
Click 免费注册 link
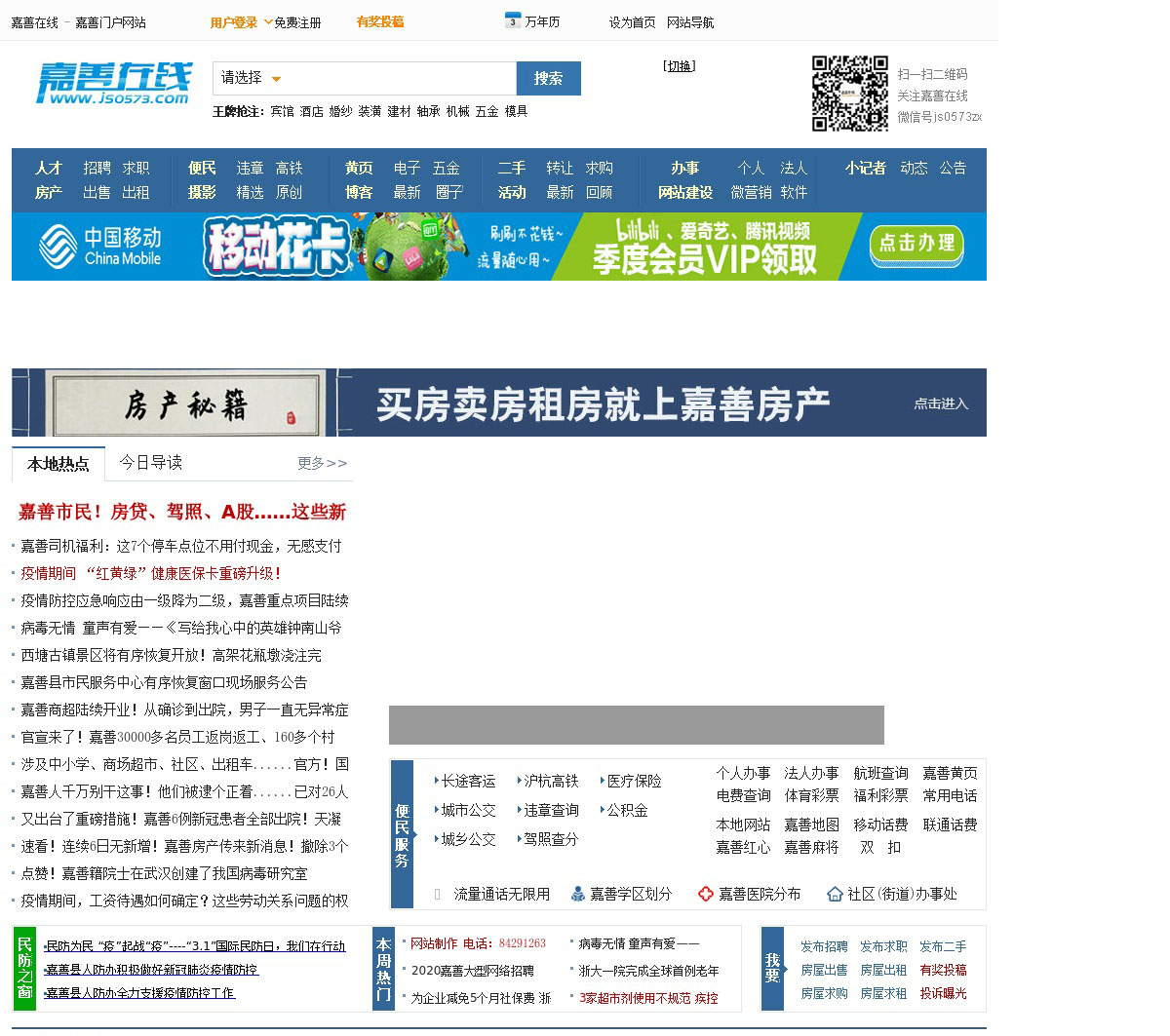(x=297, y=22)
